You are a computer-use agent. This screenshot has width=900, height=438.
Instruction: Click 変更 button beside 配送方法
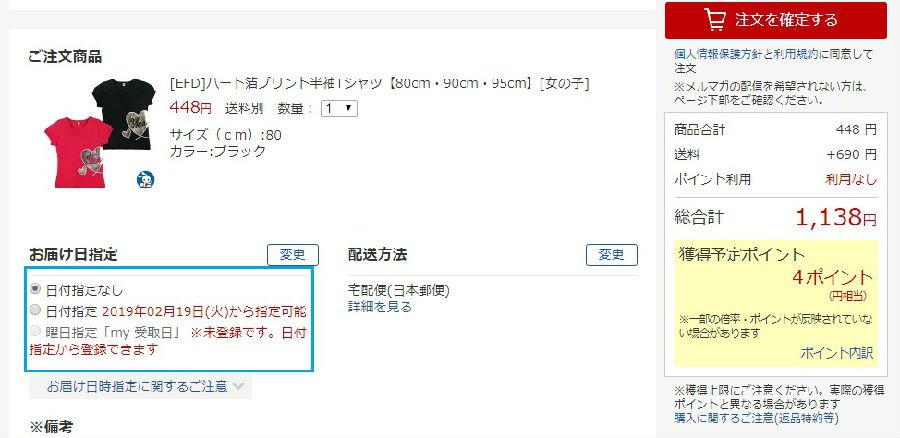point(612,255)
